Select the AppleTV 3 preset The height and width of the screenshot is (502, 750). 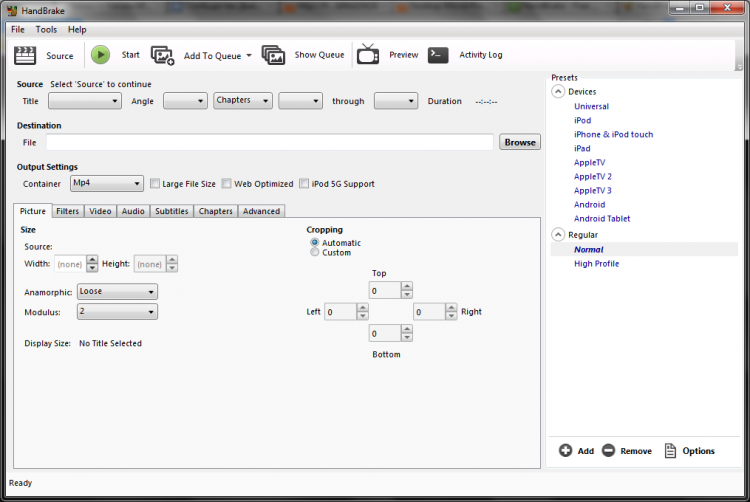pyautogui.click(x=593, y=190)
